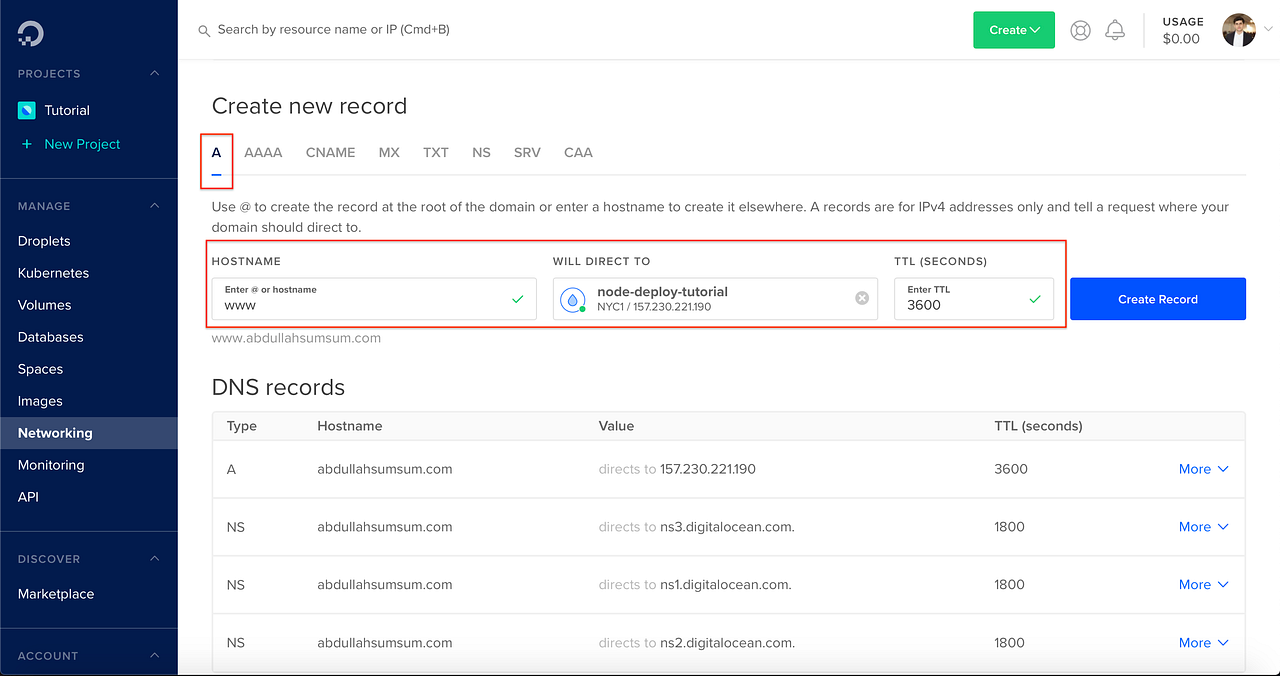Open the More dropdown for the A record

coord(1203,468)
